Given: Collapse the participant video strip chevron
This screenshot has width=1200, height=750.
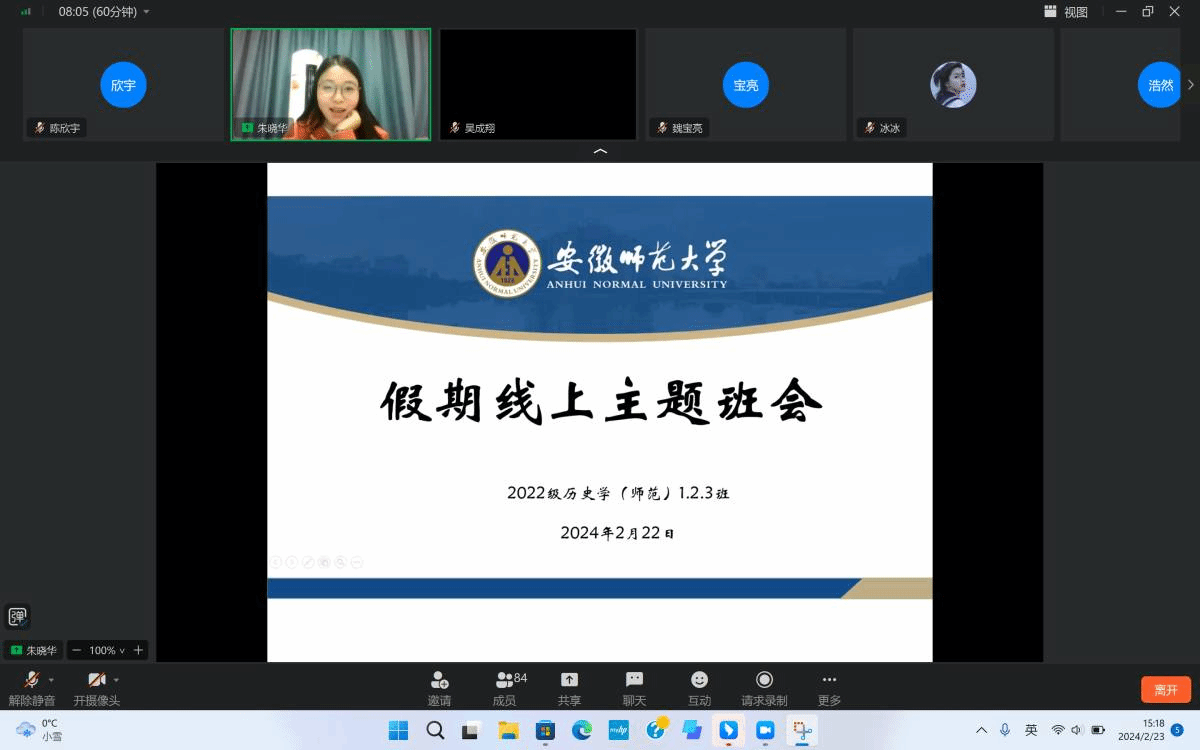Looking at the screenshot, I should tap(600, 151).
